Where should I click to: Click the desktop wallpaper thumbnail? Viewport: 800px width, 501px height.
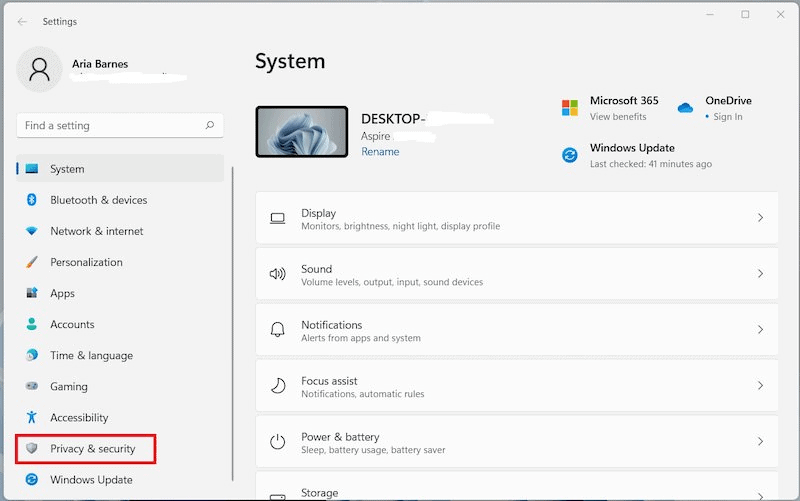[302, 133]
